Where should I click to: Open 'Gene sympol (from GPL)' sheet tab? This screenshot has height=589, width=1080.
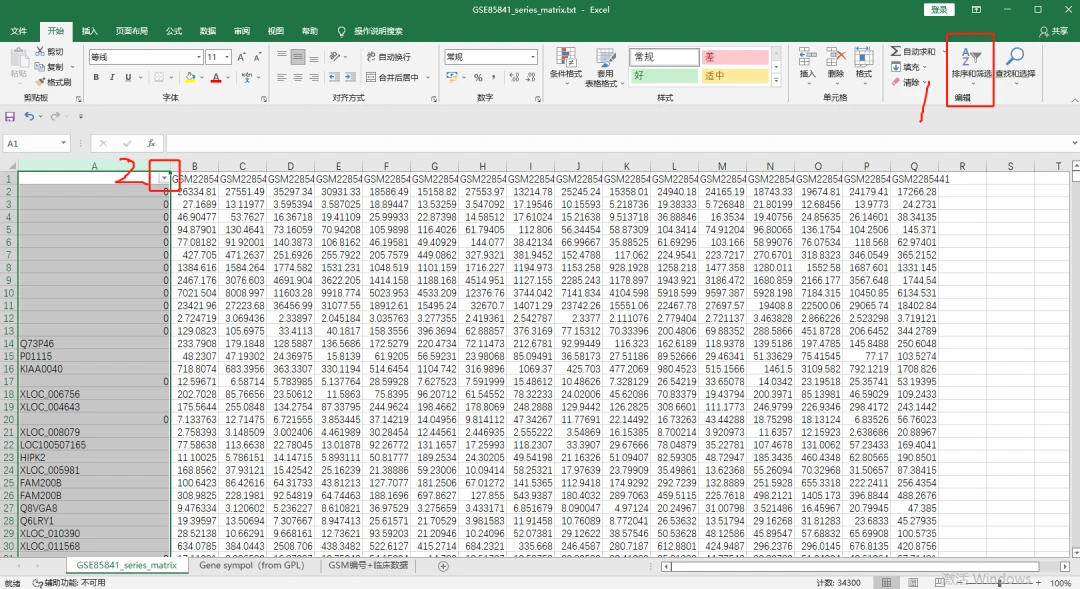coord(250,565)
